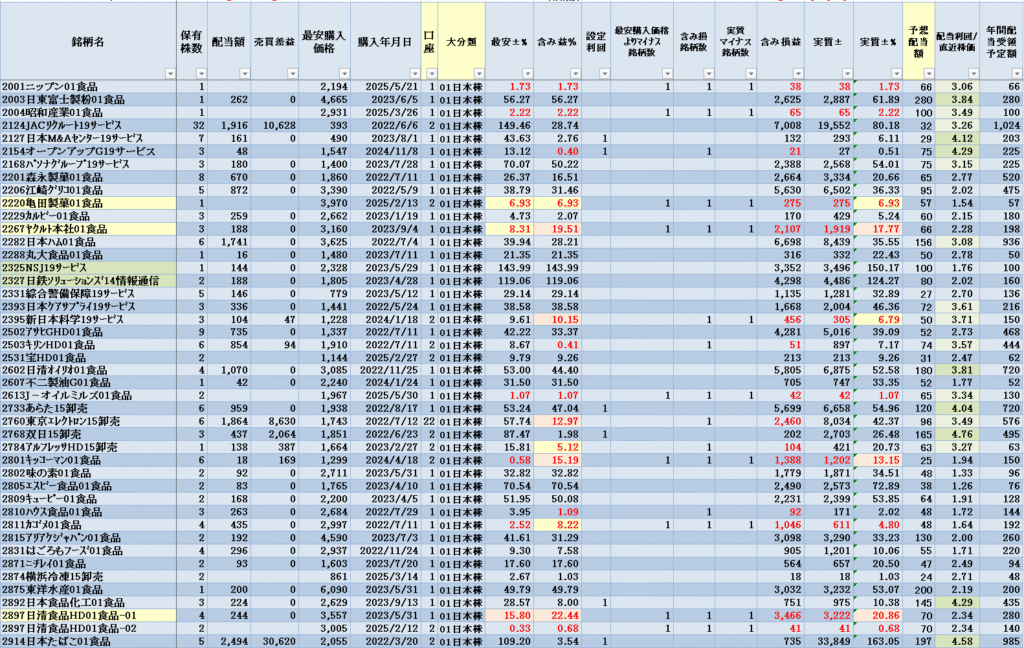Open the 実質± (non-percent) column filter dropdown

click(x=847, y=74)
